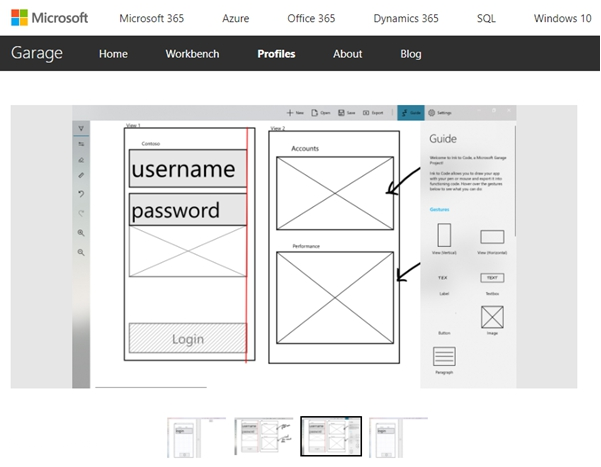Open the SQL link in header
Screen dimensions: 601x467
(486, 18)
